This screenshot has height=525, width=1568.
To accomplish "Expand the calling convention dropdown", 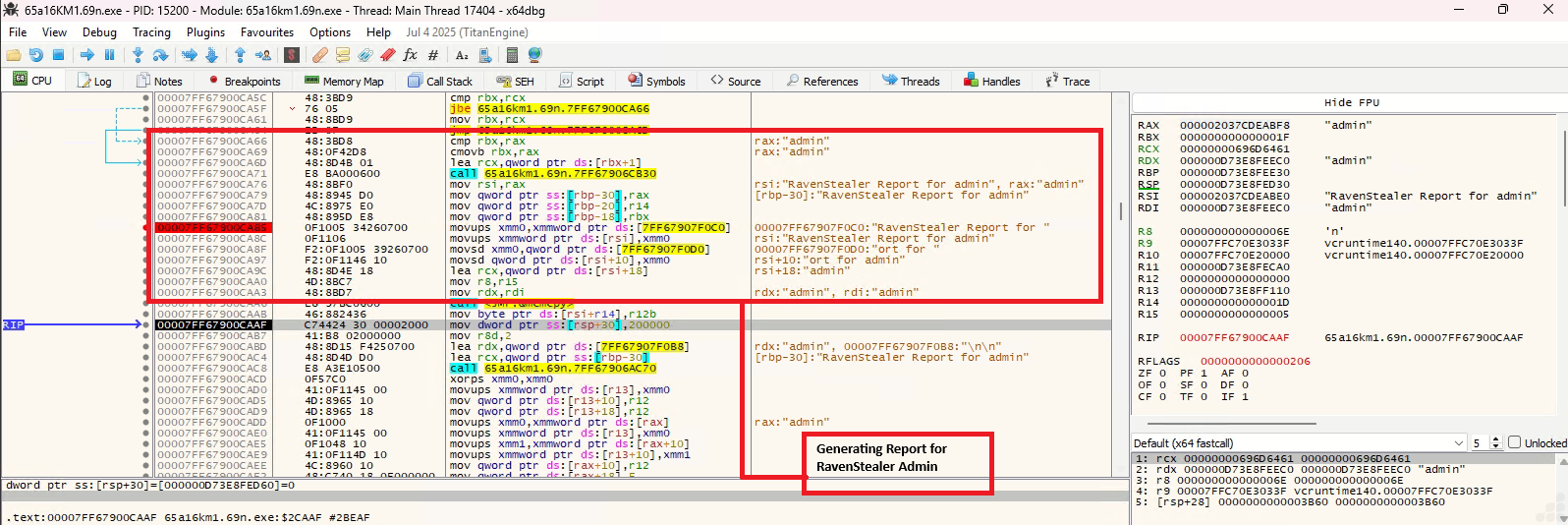I will click(1458, 443).
